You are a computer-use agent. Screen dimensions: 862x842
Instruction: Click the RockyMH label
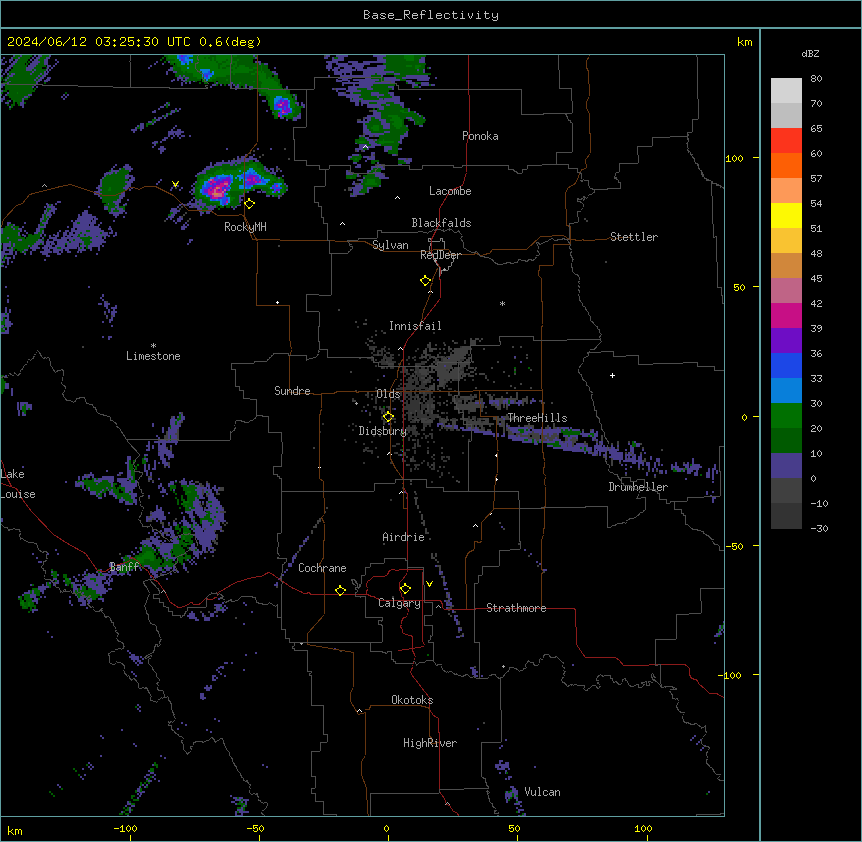click(x=245, y=227)
